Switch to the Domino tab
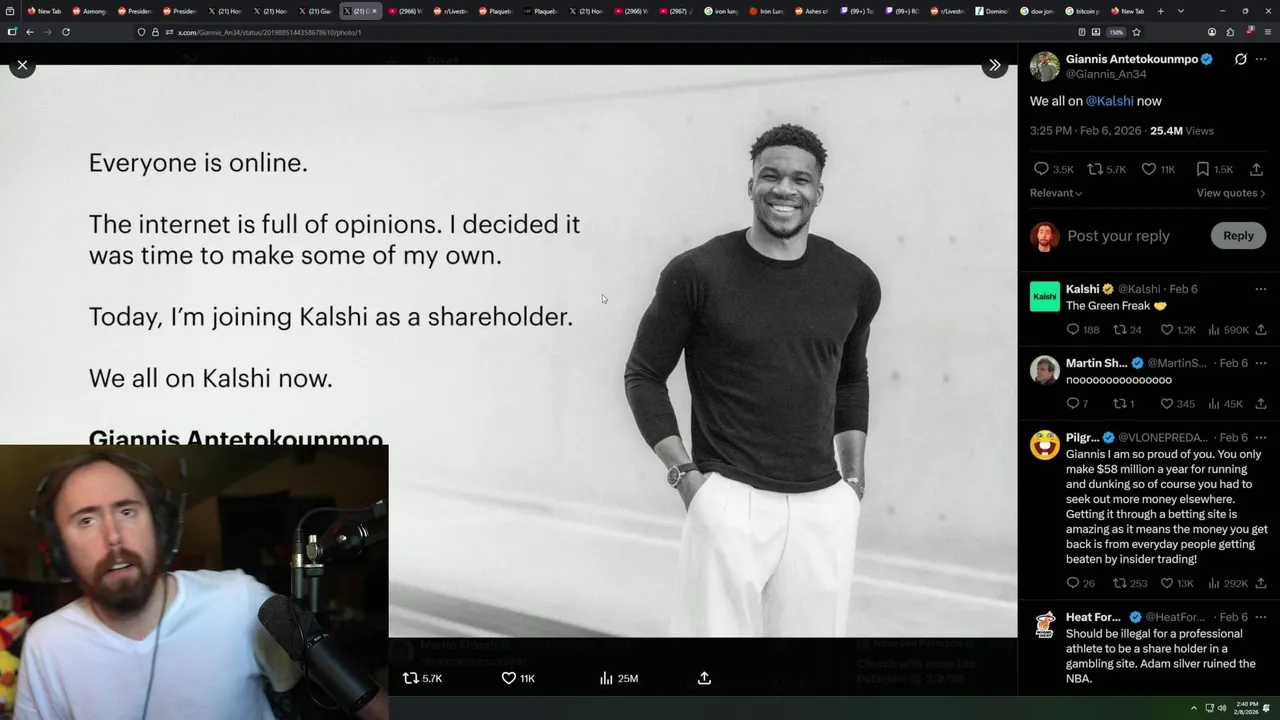This screenshot has width=1280, height=720. [992, 11]
